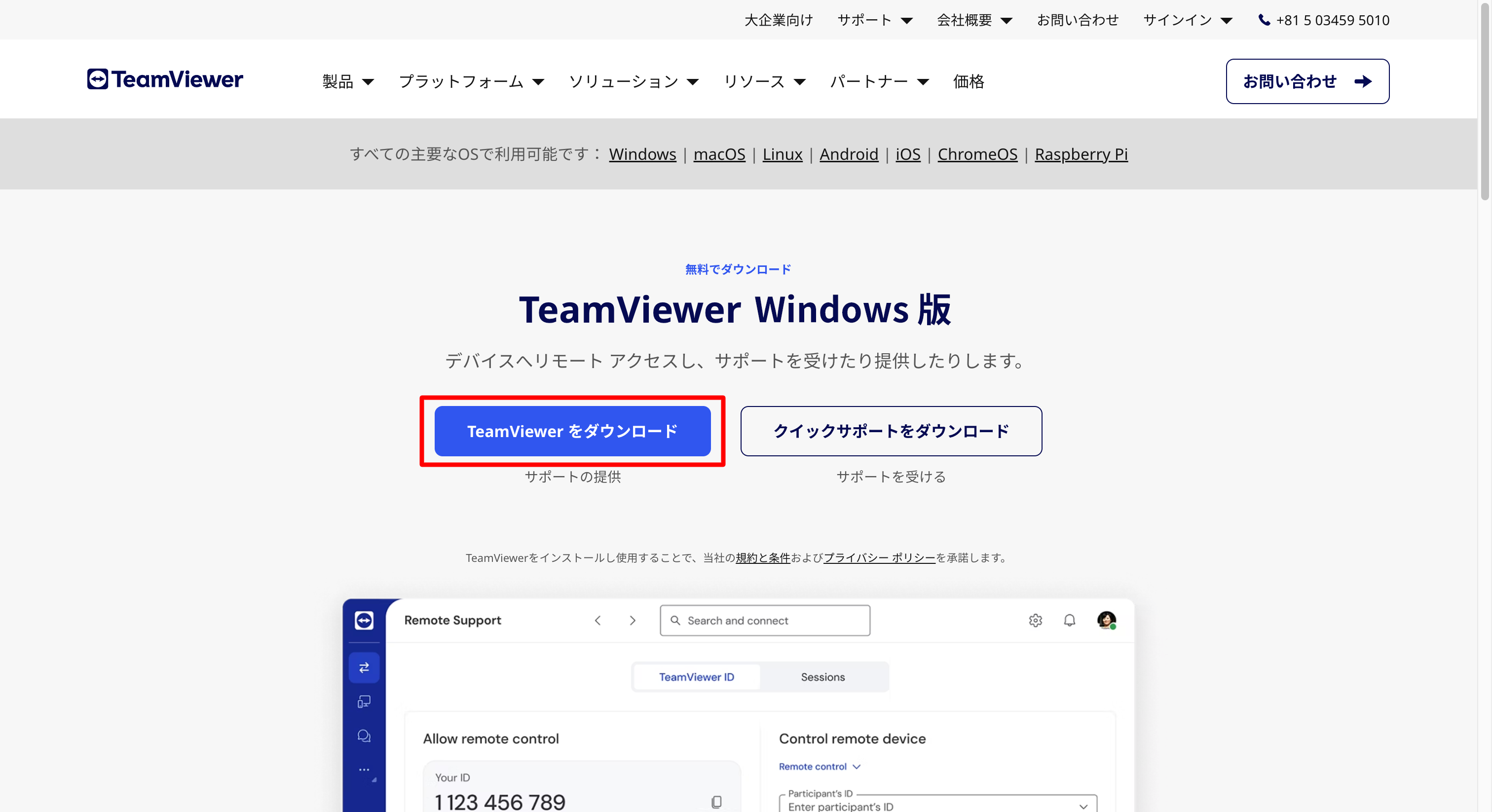Click the forward chevron in Remote Support
Screen dimensions: 1492x812
[633, 620]
